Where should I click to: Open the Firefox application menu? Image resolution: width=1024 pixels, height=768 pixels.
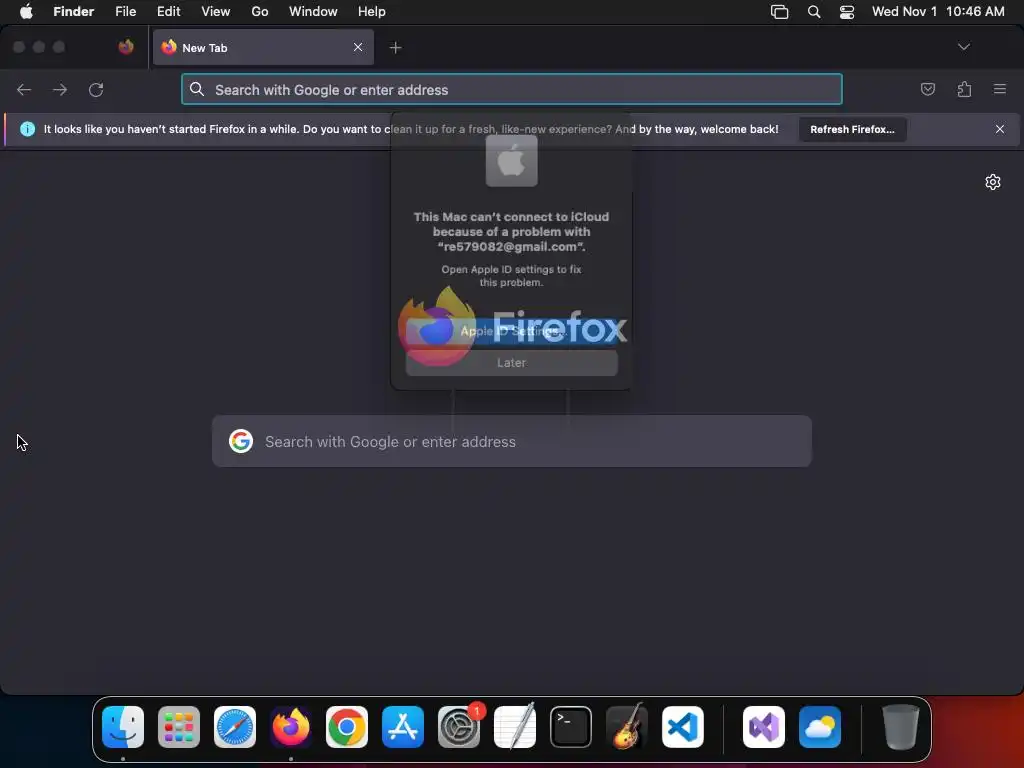[x=1000, y=89]
